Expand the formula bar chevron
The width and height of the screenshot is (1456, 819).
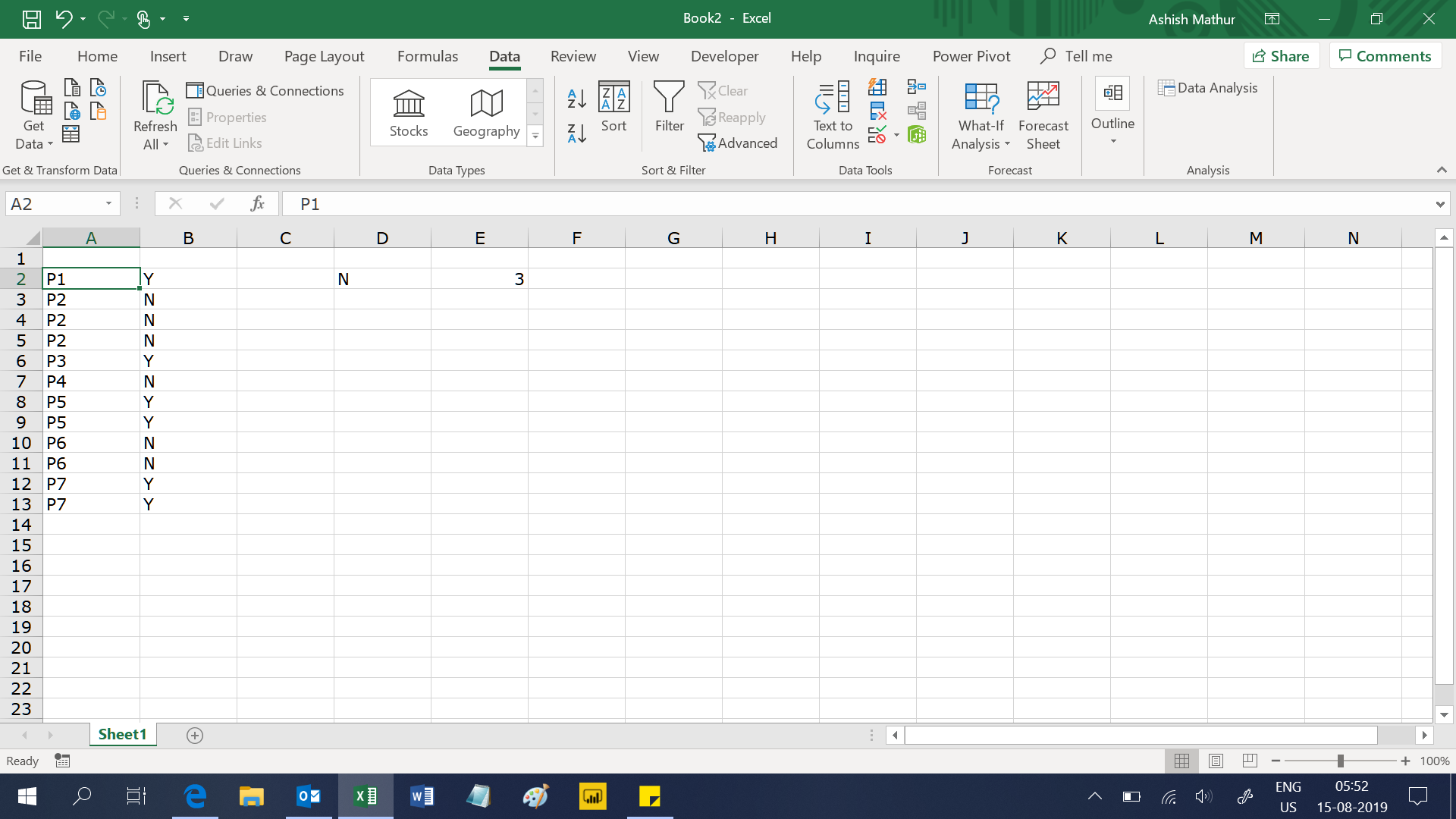pos(1439,204)
